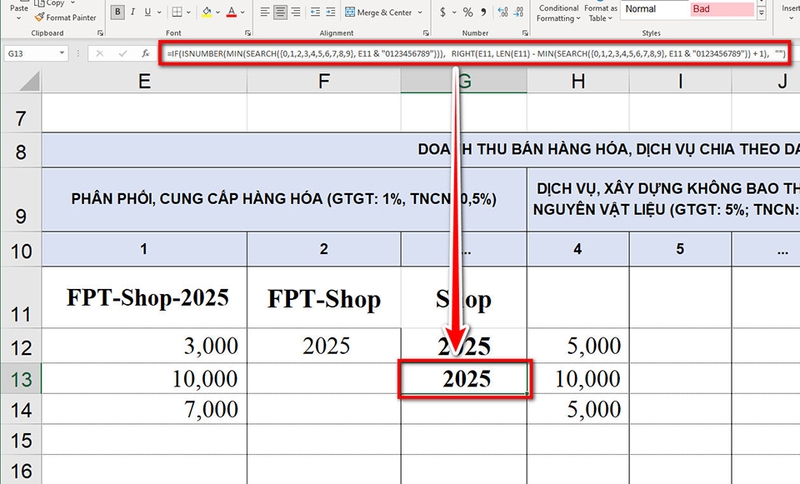Open the fill color dropdown arrow

tap(218, 12)
